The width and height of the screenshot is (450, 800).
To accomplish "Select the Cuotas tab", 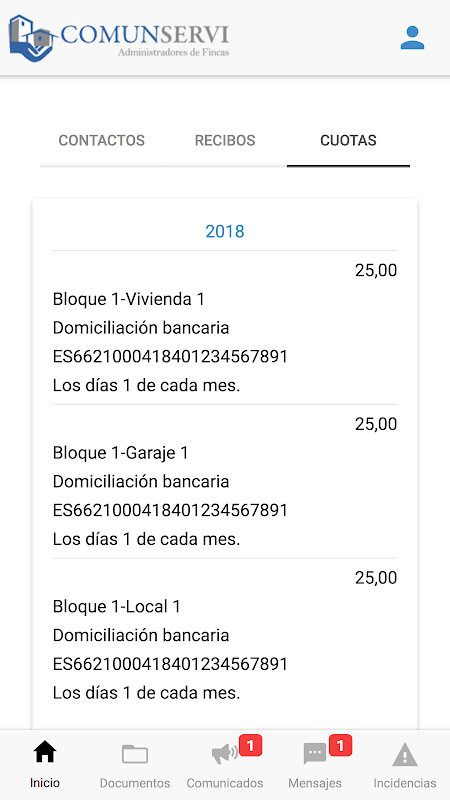I will (x=348, y=140).
